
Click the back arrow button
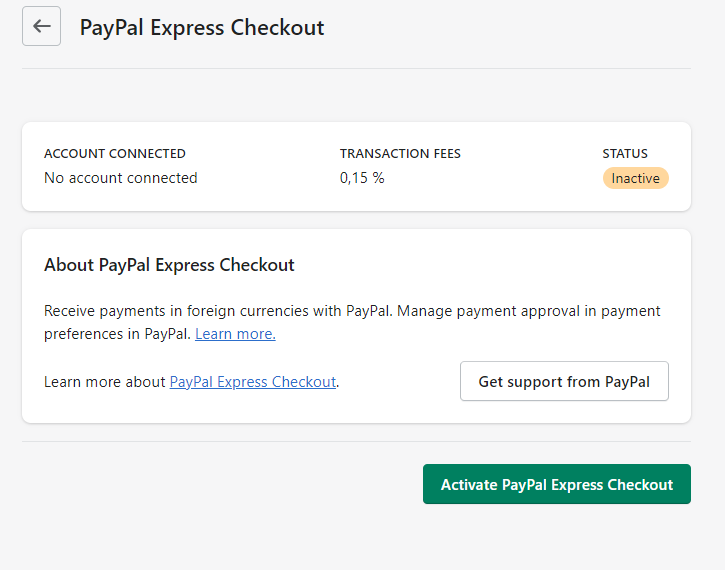pos(41,26)
